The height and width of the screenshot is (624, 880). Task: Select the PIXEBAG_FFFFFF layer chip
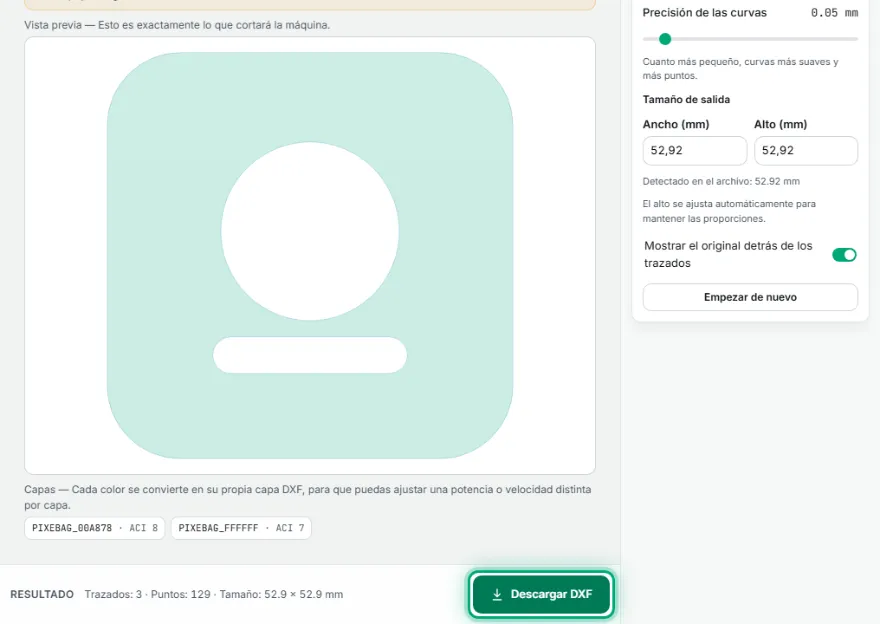pyautogui.click(x=241, y=528)
